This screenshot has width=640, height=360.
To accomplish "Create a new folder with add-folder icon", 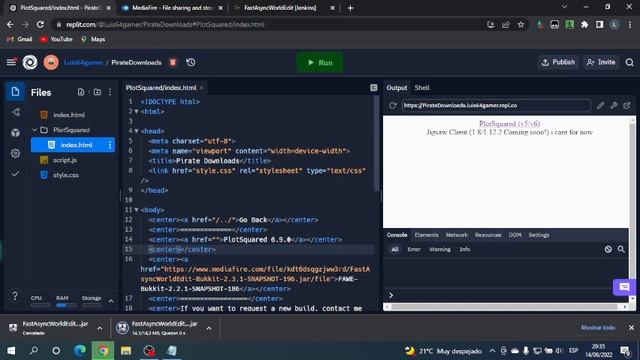I will click(97, 92).
